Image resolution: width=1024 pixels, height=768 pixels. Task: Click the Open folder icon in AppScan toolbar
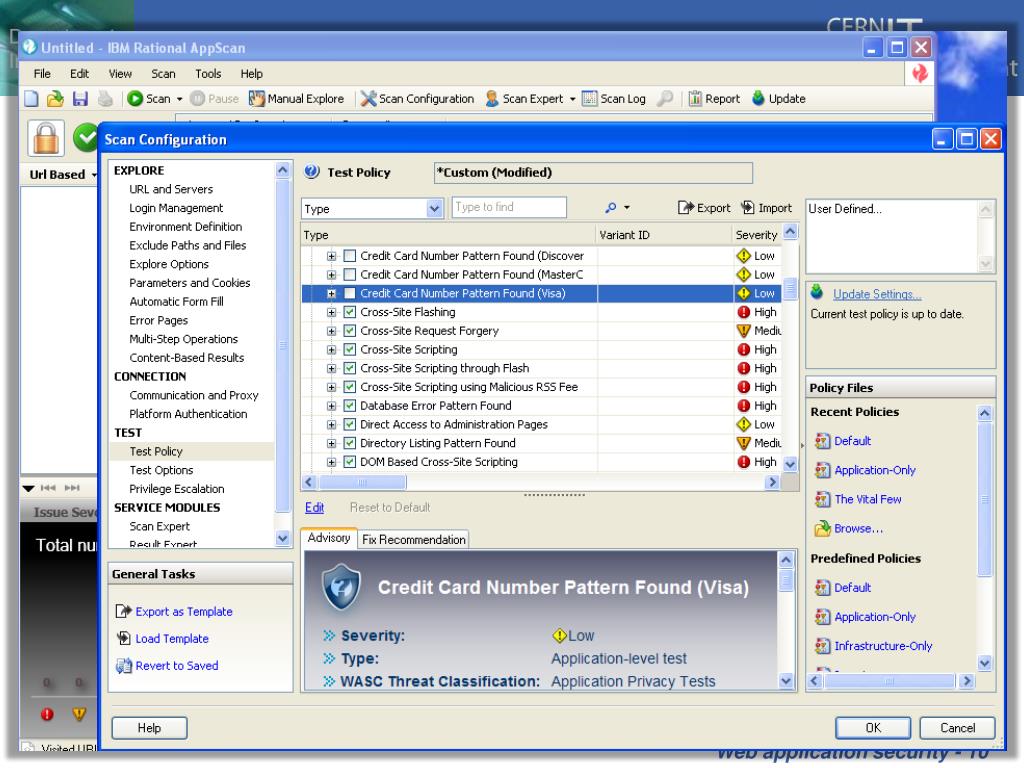coord(56,99)
